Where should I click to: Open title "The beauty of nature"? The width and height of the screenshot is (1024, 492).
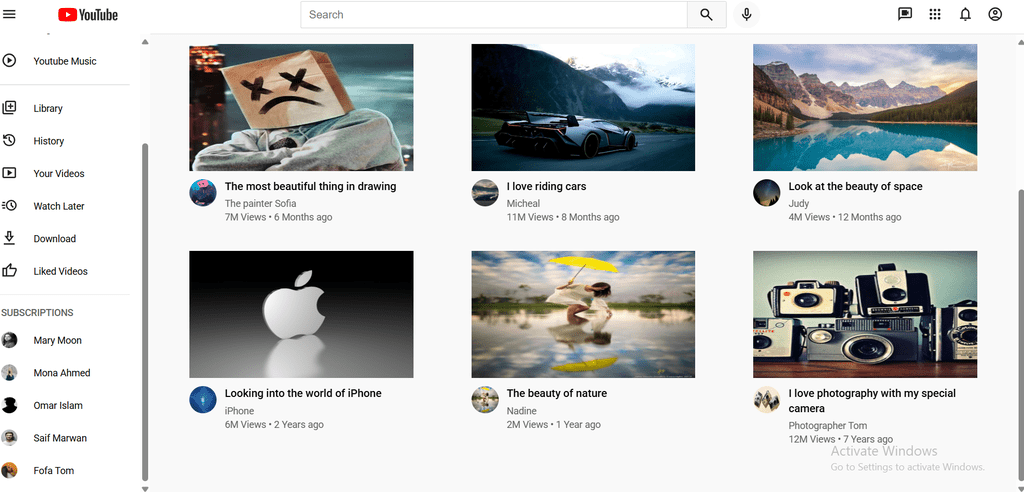556,393
